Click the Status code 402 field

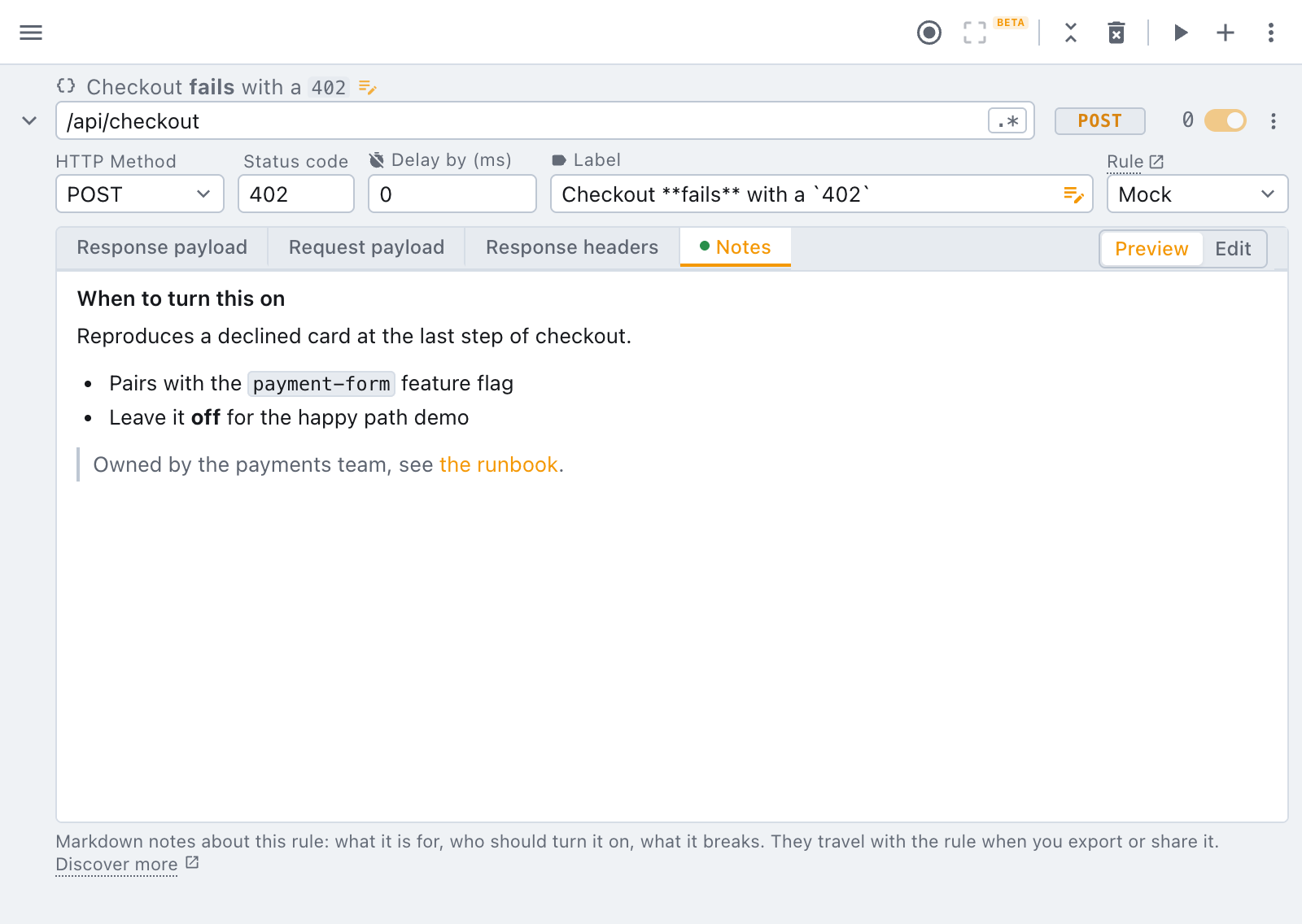coord(296,194)
